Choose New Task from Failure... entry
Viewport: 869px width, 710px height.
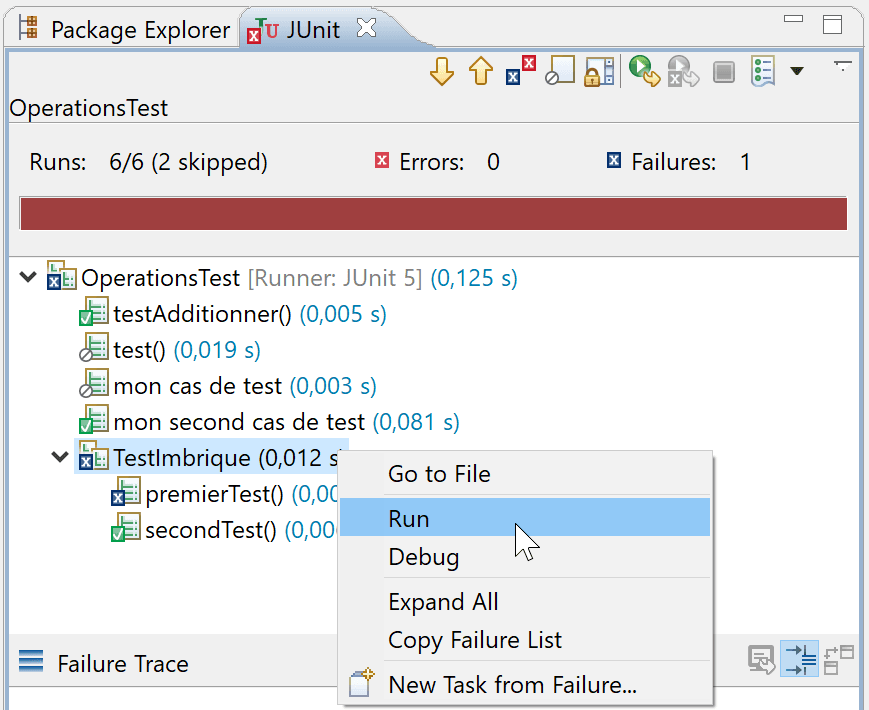[525, 685]
